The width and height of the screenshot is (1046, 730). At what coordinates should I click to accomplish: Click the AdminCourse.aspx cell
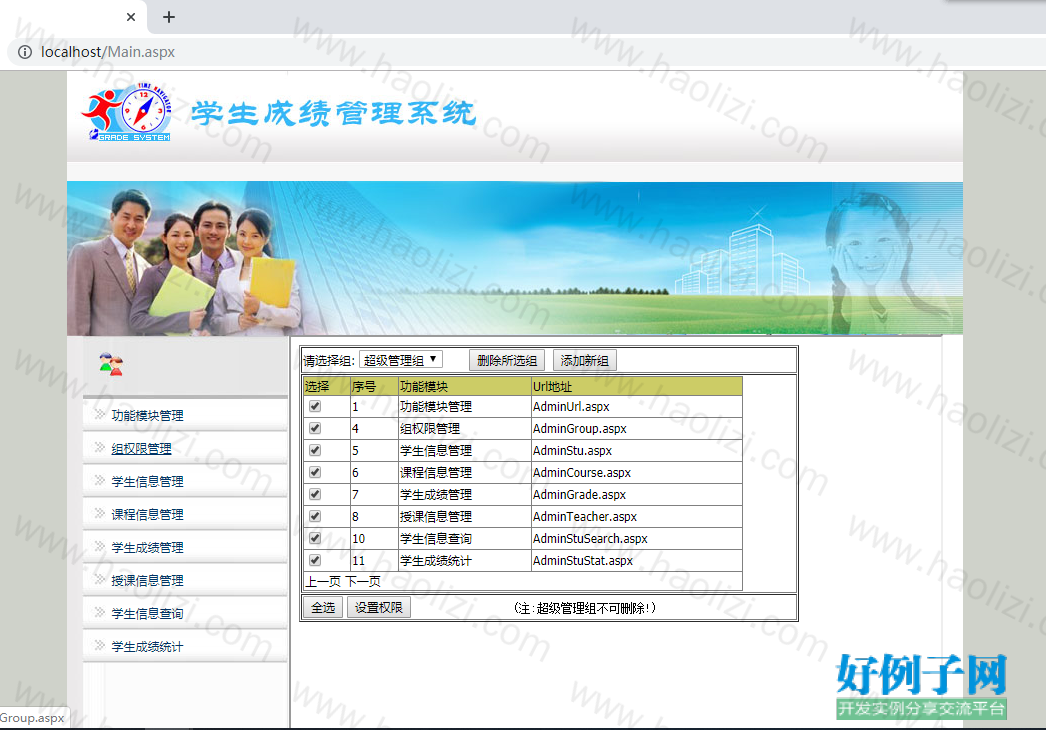[636, 472]
